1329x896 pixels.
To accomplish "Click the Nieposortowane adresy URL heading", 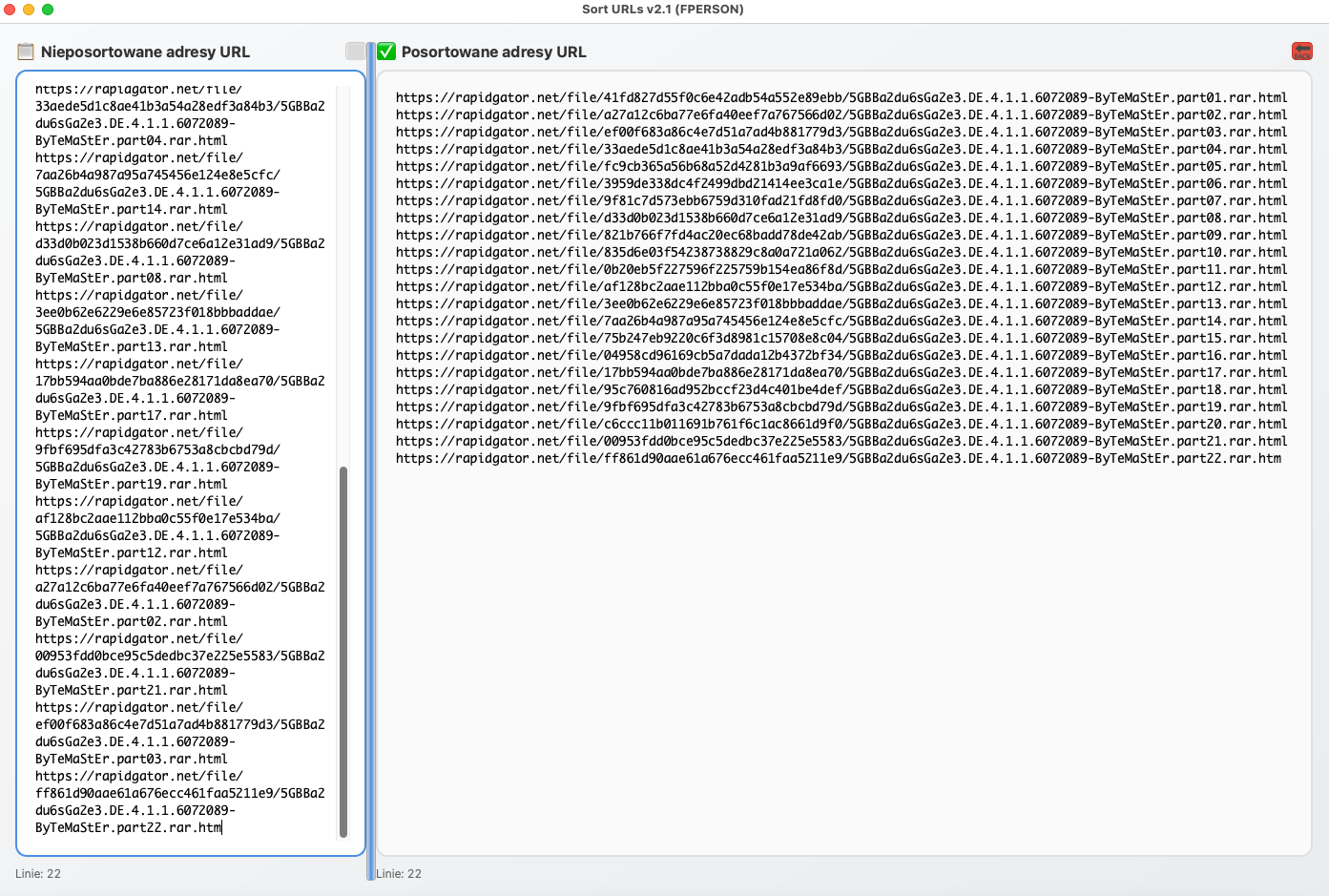I will tap(145, 52).
